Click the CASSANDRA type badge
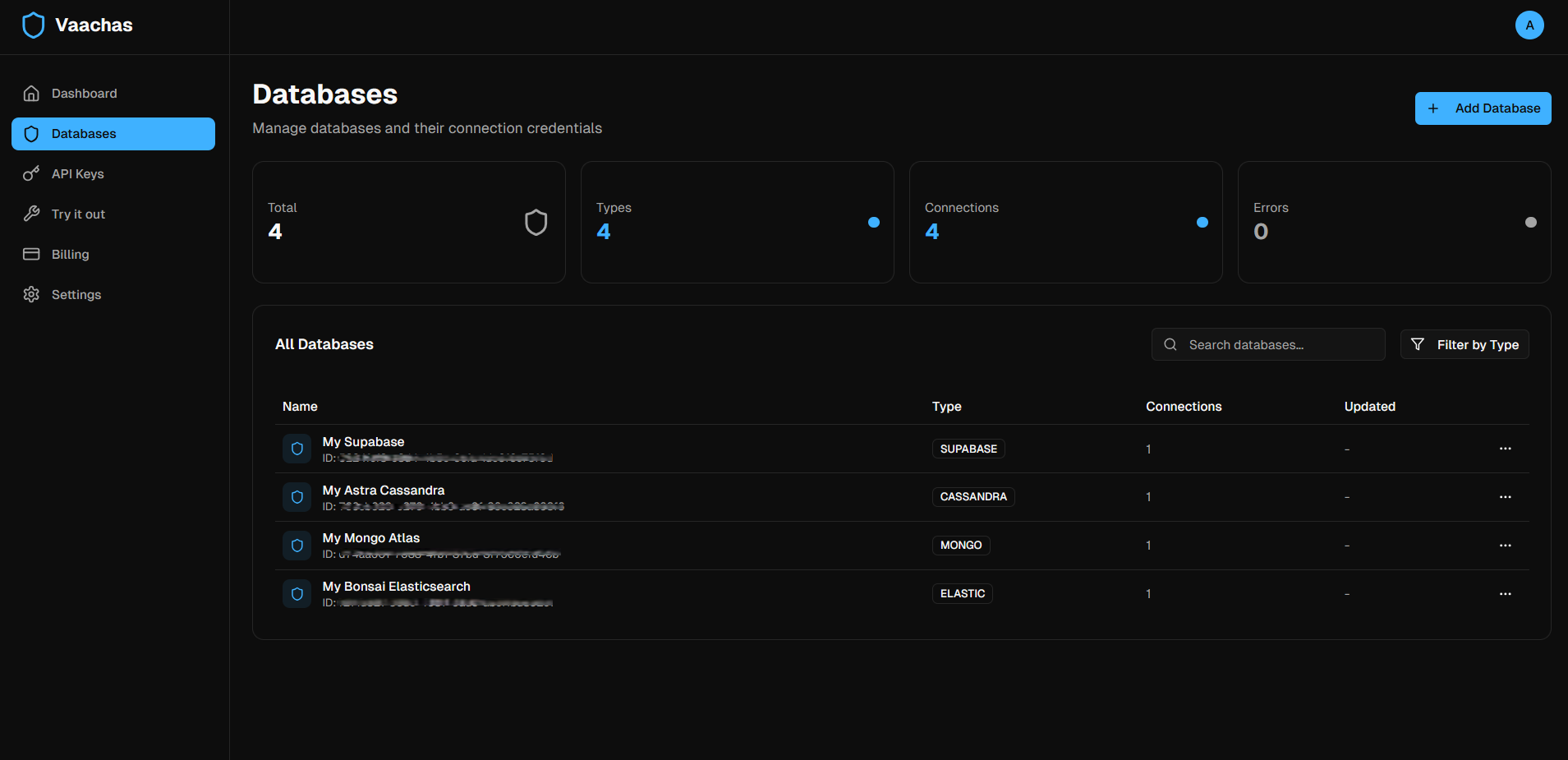 [x=973, y=496]
